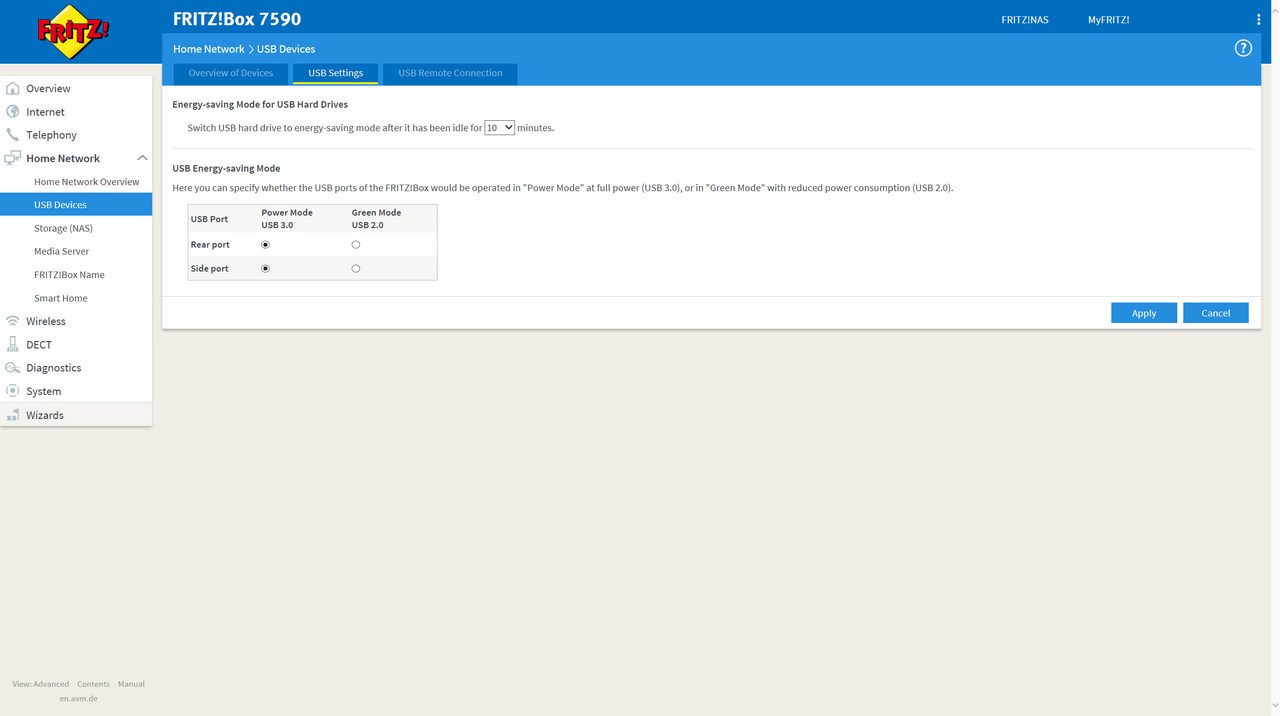
Task: Click the Home Network devices icon
Action: [12, 158]
